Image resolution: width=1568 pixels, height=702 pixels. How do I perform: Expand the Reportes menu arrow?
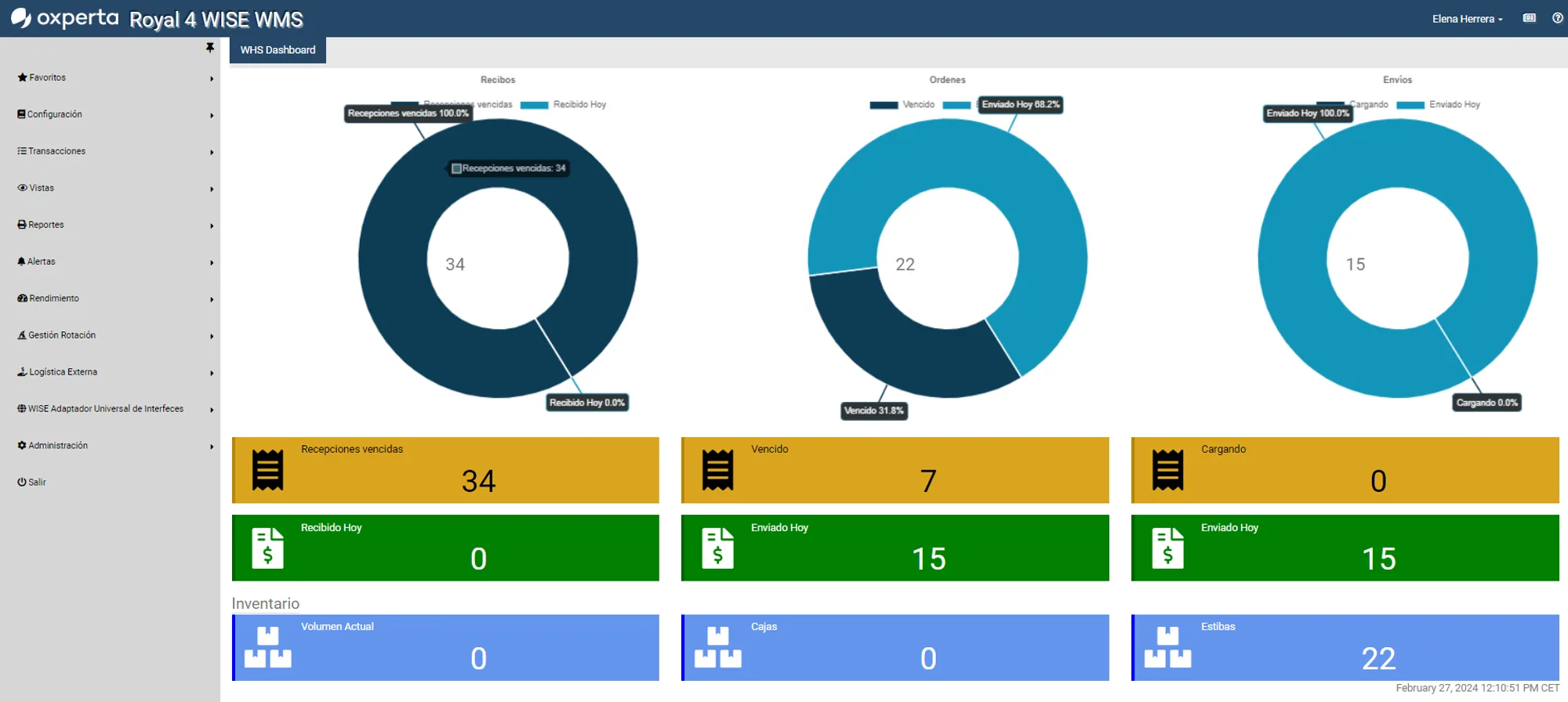[x=212, y=226]
